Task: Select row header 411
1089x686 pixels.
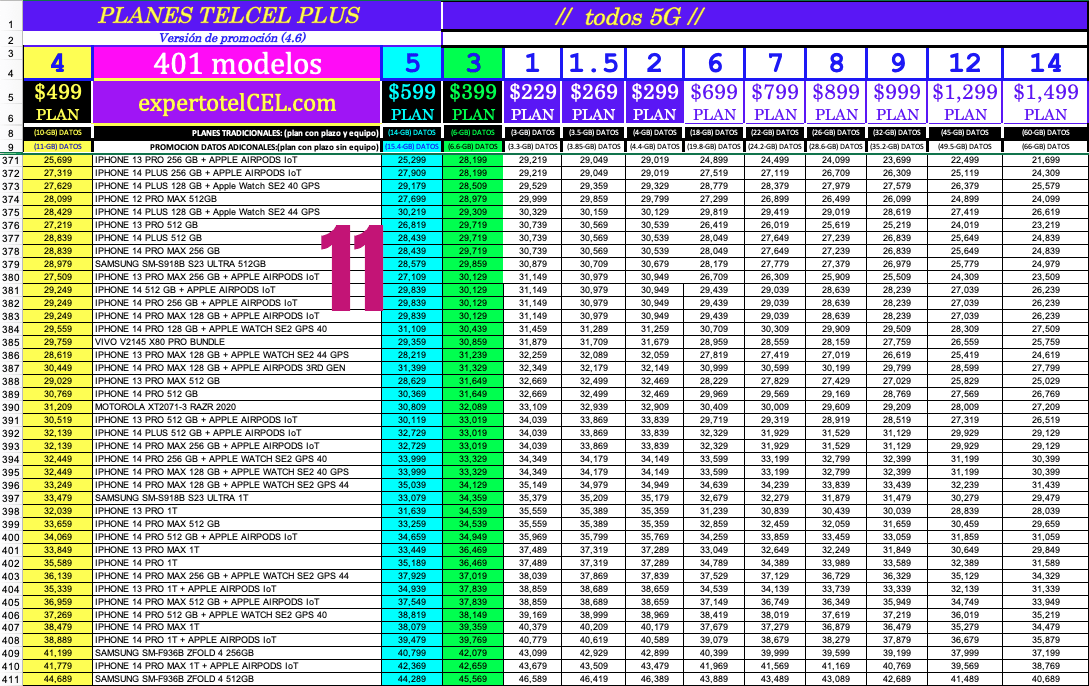Action: click(x=11, y=679)
